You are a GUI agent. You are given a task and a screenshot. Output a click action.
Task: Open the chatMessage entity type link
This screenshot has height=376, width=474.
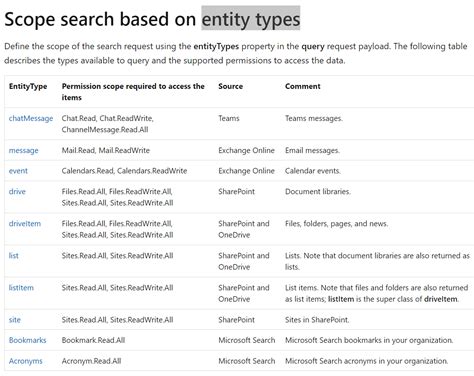(x=31, y=118)
